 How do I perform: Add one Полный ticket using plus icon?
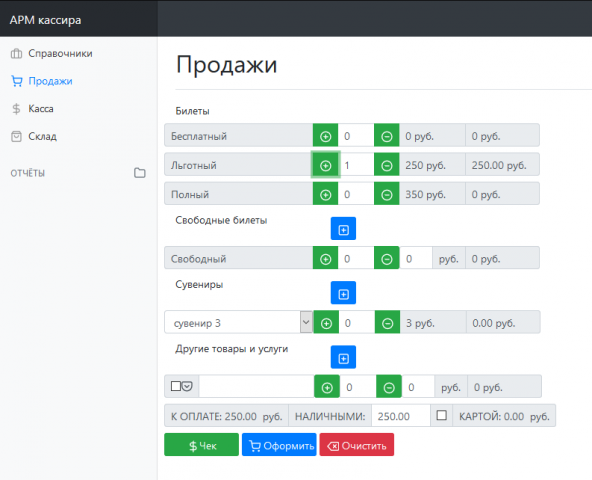coord(325,194)
